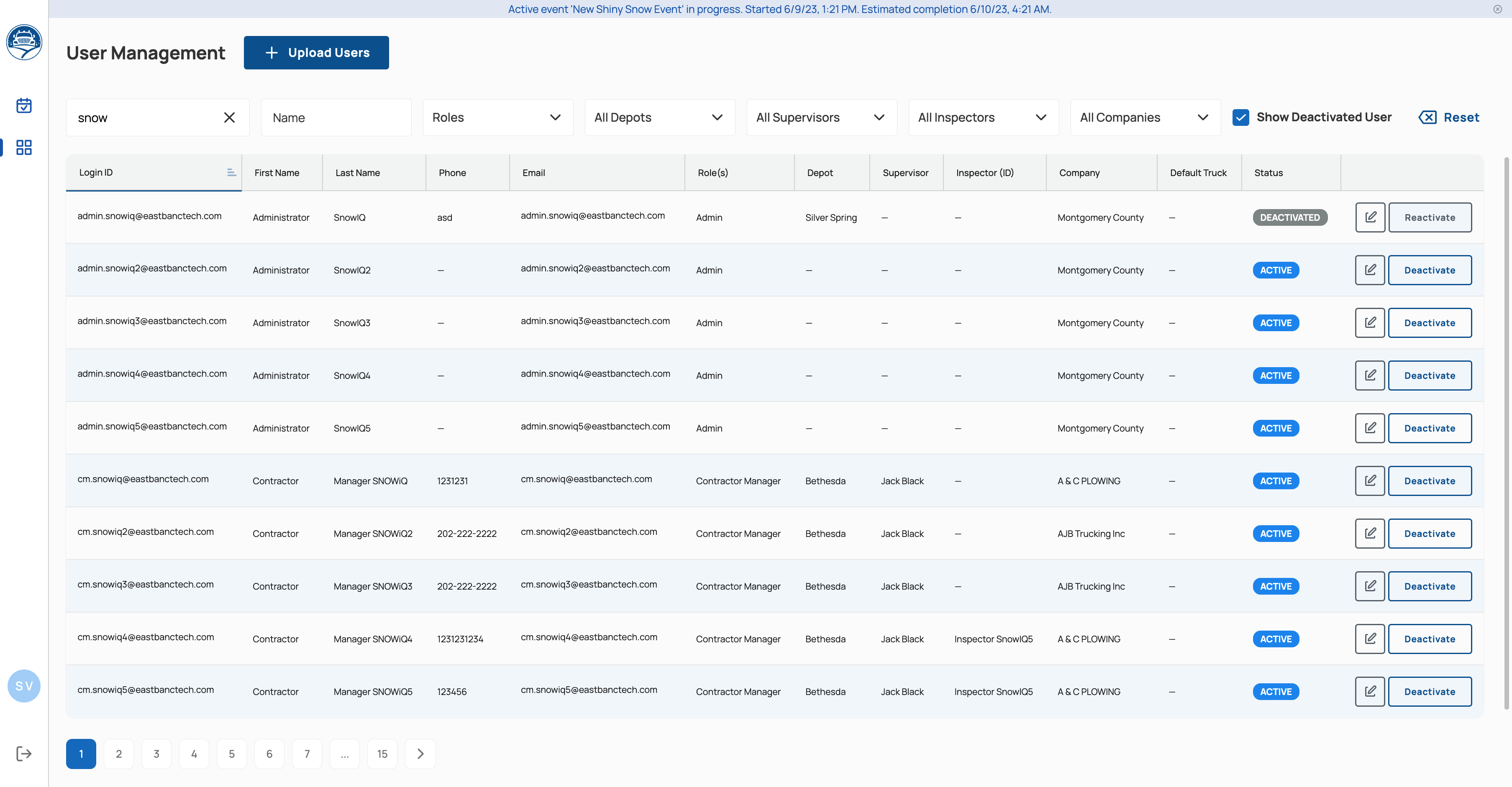Click the Upload Users button
The height and width of the screenshot is (787, 1512).
tap(316, 52)
